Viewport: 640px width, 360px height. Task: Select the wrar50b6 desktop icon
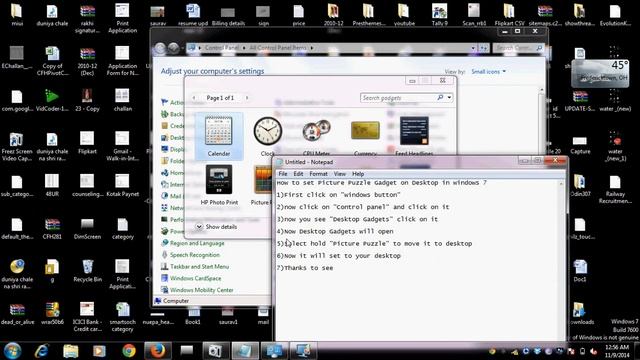(52, 313)
